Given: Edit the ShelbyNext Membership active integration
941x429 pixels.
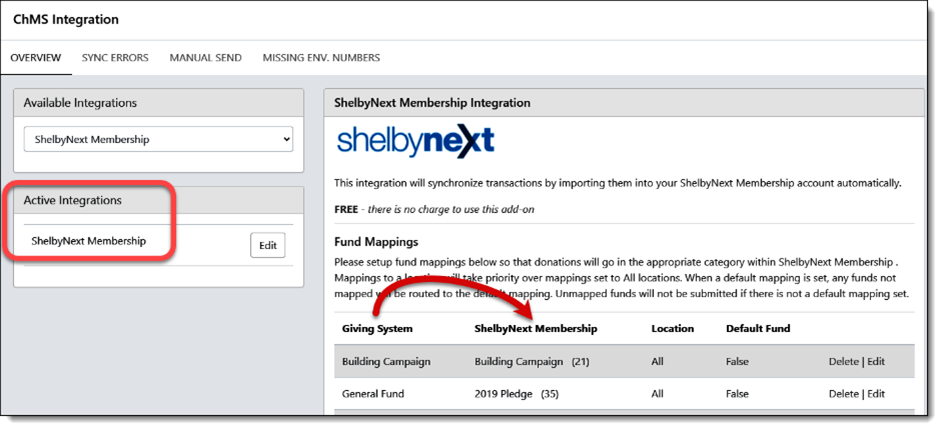Looking at the screenshot, I should click(x=268, y=245).
